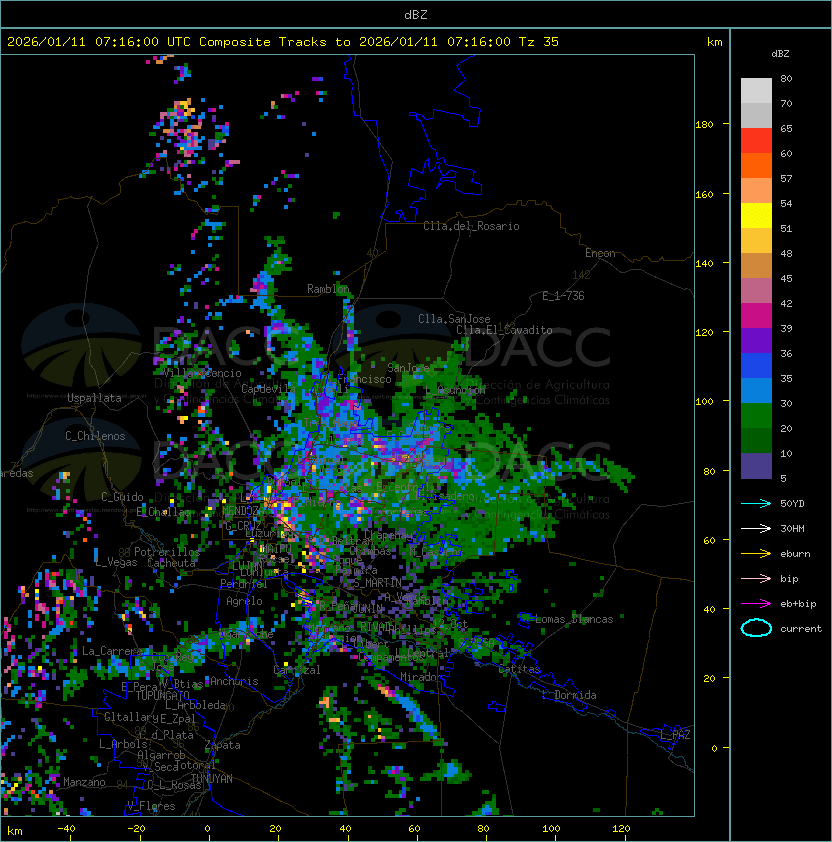832x842 pixels.
Task: Click the 'Ramblon' map label
Action: pyautogui.click(x=328, y=289)
